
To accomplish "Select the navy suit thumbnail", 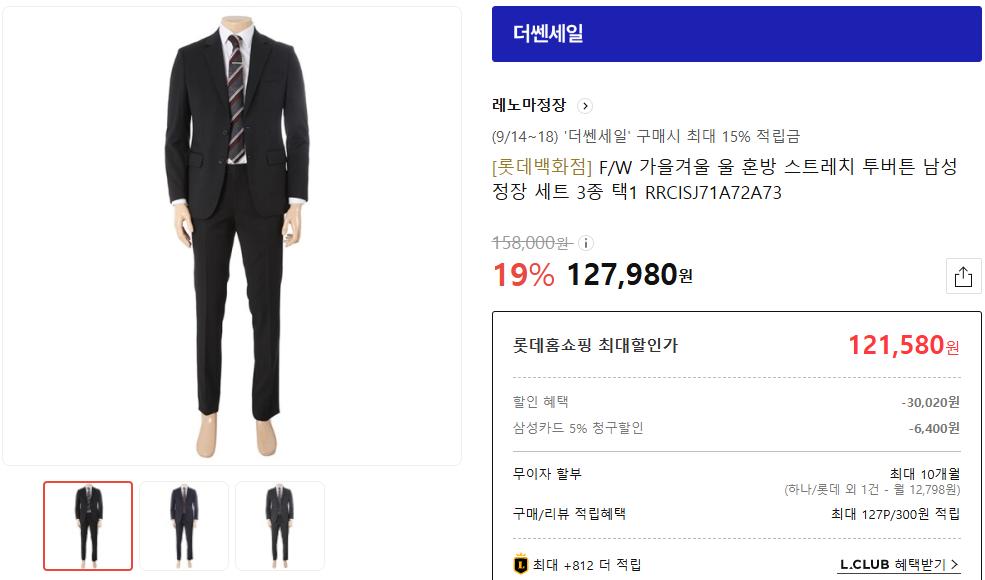I will pos(184,526).
